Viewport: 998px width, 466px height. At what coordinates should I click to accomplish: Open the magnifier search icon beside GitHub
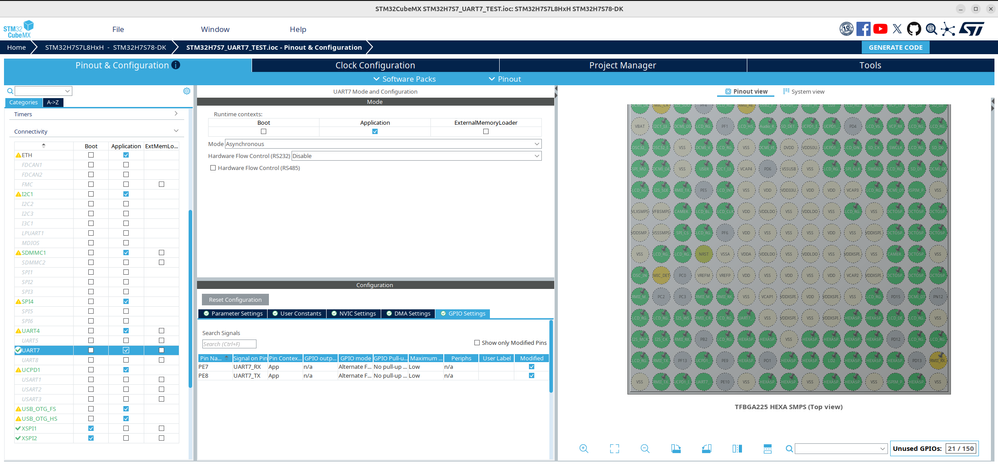[931, 29]
